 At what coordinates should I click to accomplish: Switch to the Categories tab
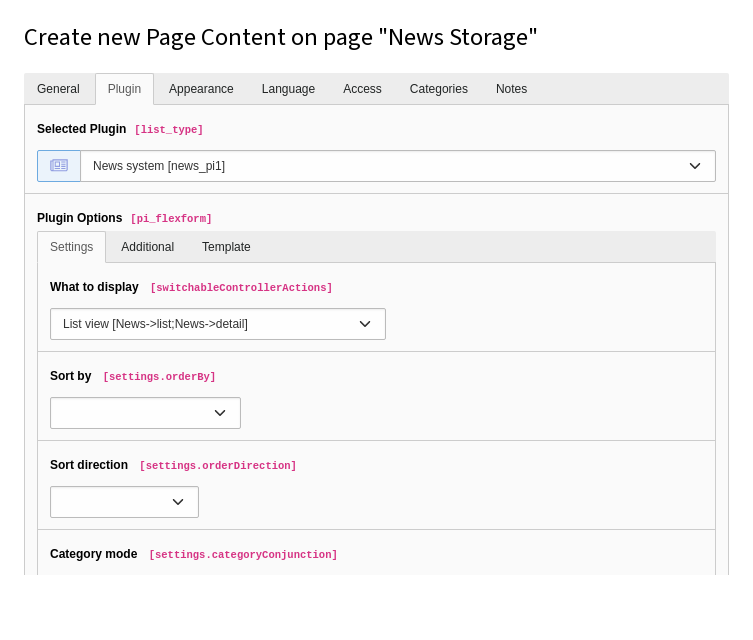coord(438,89)
